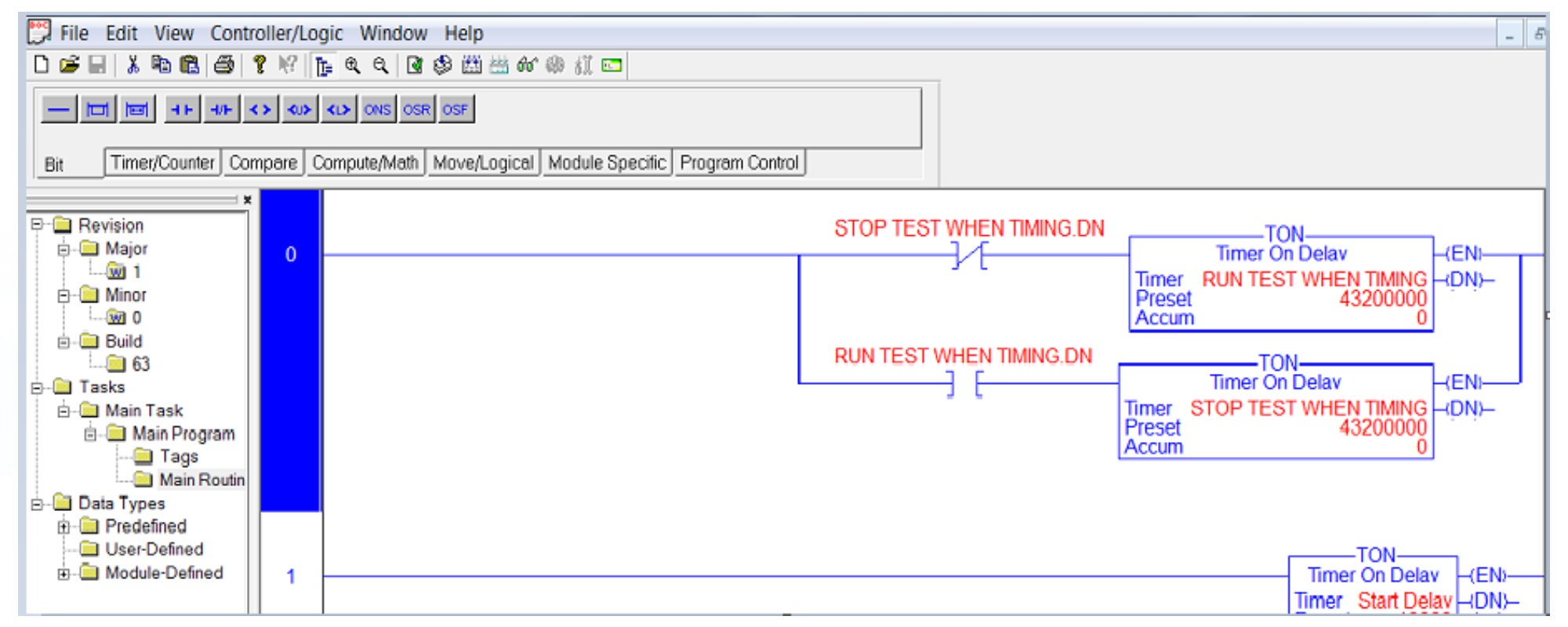
Task: Collapse the Major folder node
Action: coord(64,249)
